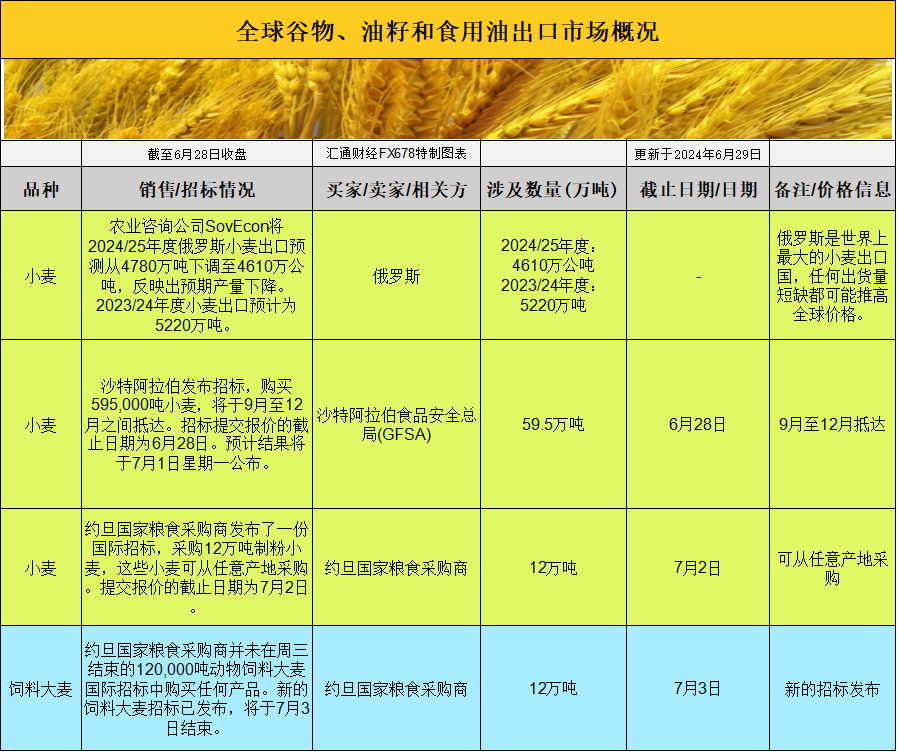Select the 俄罗斯 buyer/seller cell
This screenshot has width=897, height=752.
pyautogui.click(x=396, y=276)
